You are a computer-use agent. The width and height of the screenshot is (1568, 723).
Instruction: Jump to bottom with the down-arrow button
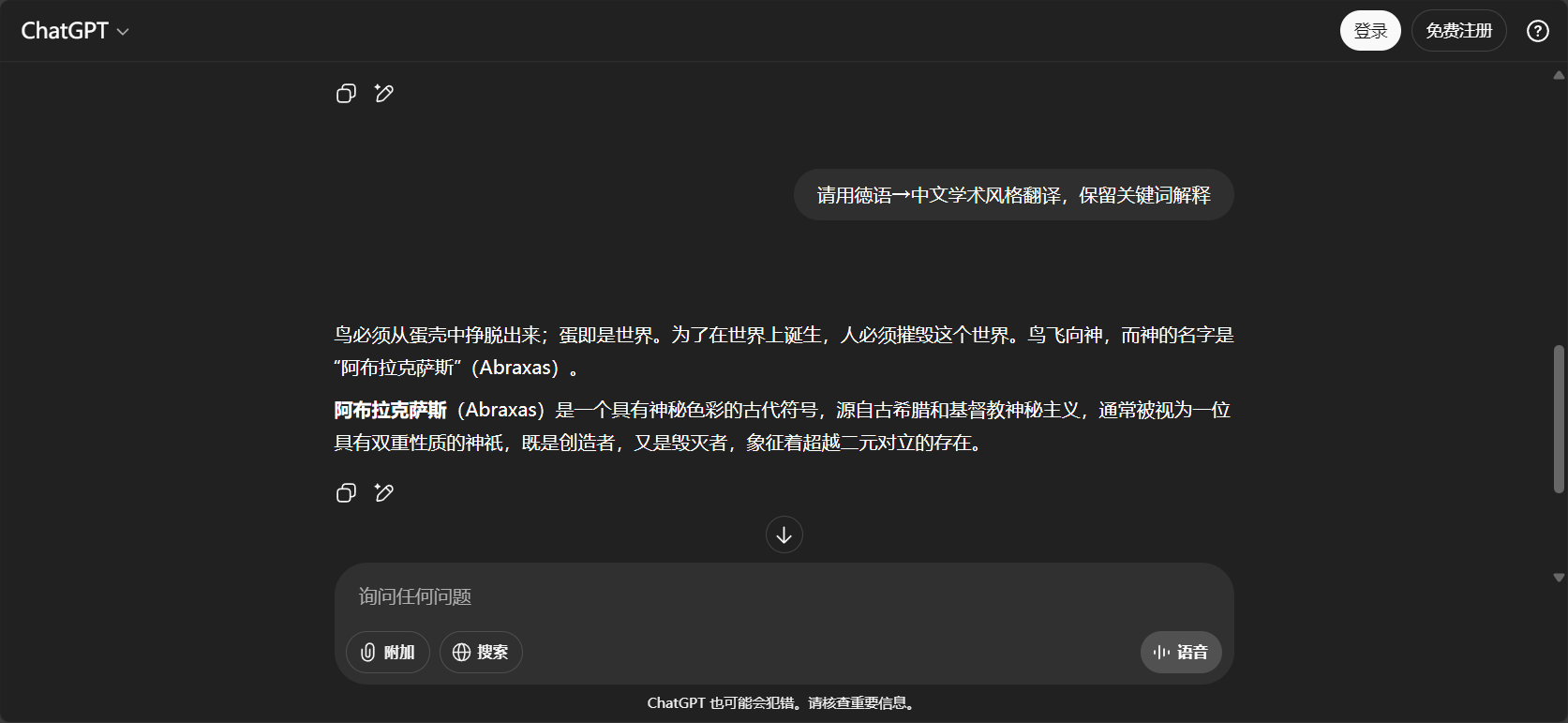784,535
